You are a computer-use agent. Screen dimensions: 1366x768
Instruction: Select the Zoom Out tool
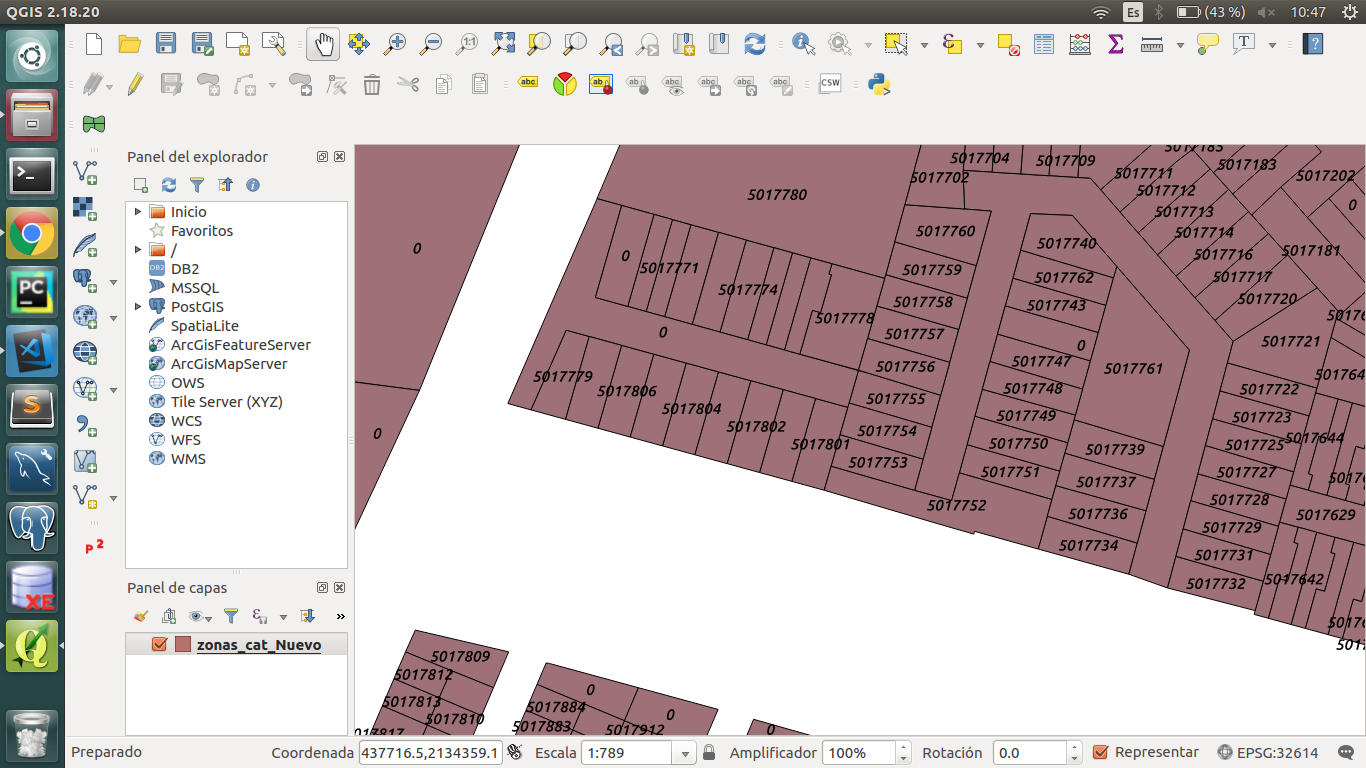(x=430, y=44)
